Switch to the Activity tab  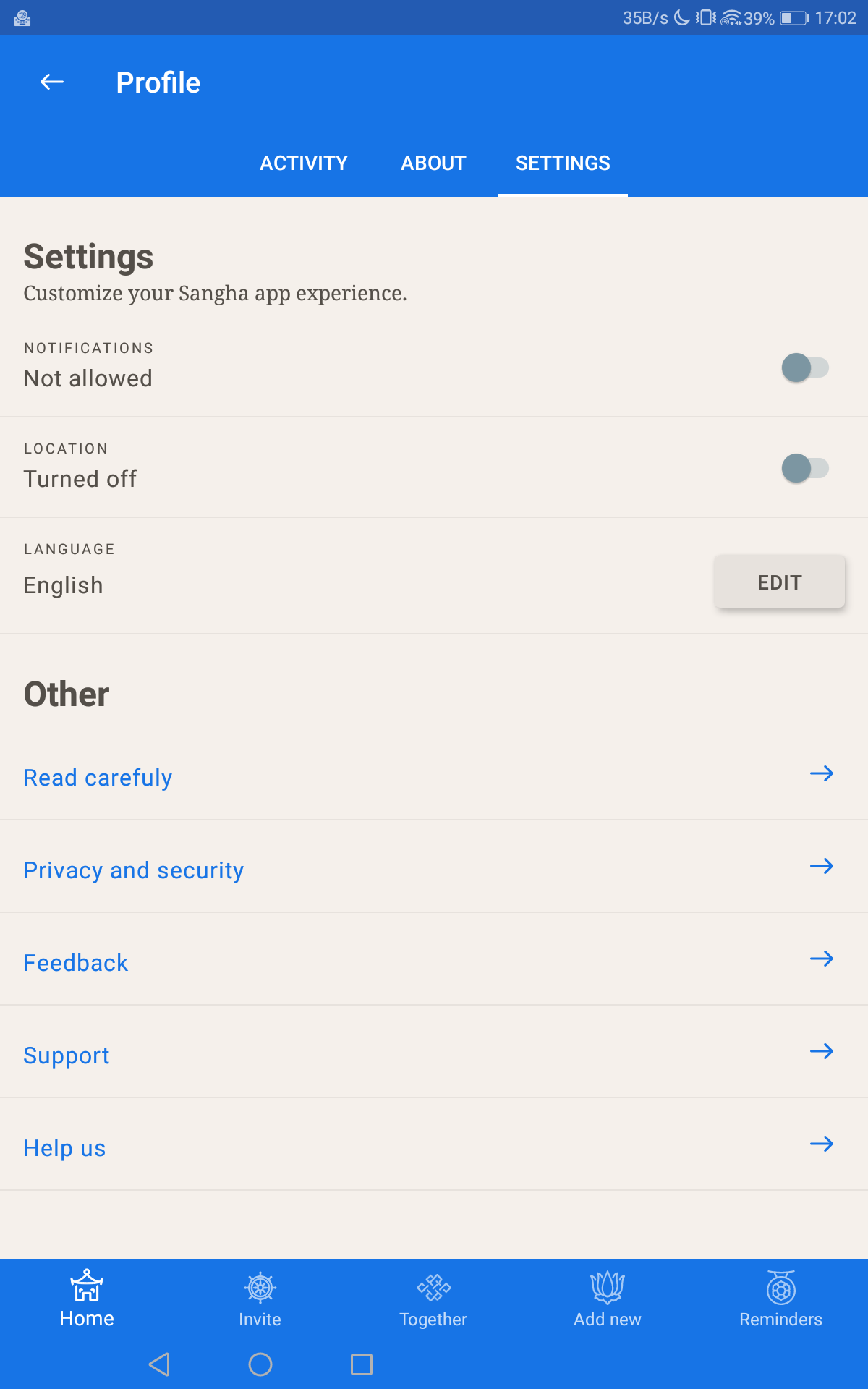pos(304,163)
